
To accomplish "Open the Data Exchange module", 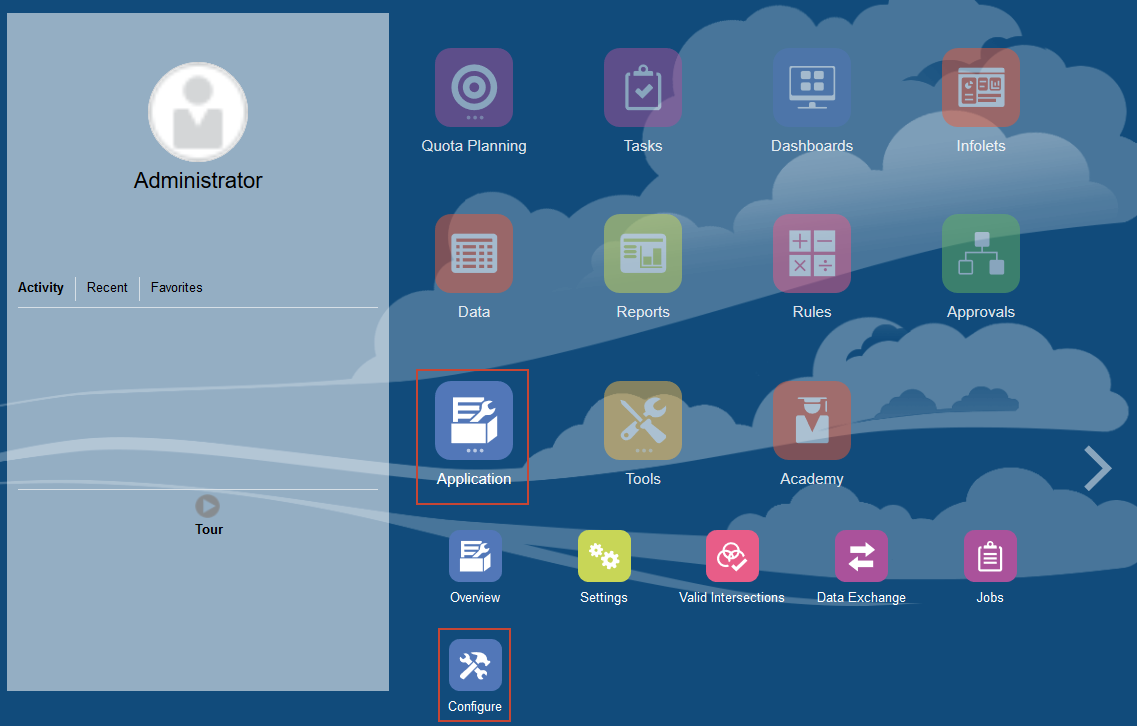I will (x=861, y=556).
